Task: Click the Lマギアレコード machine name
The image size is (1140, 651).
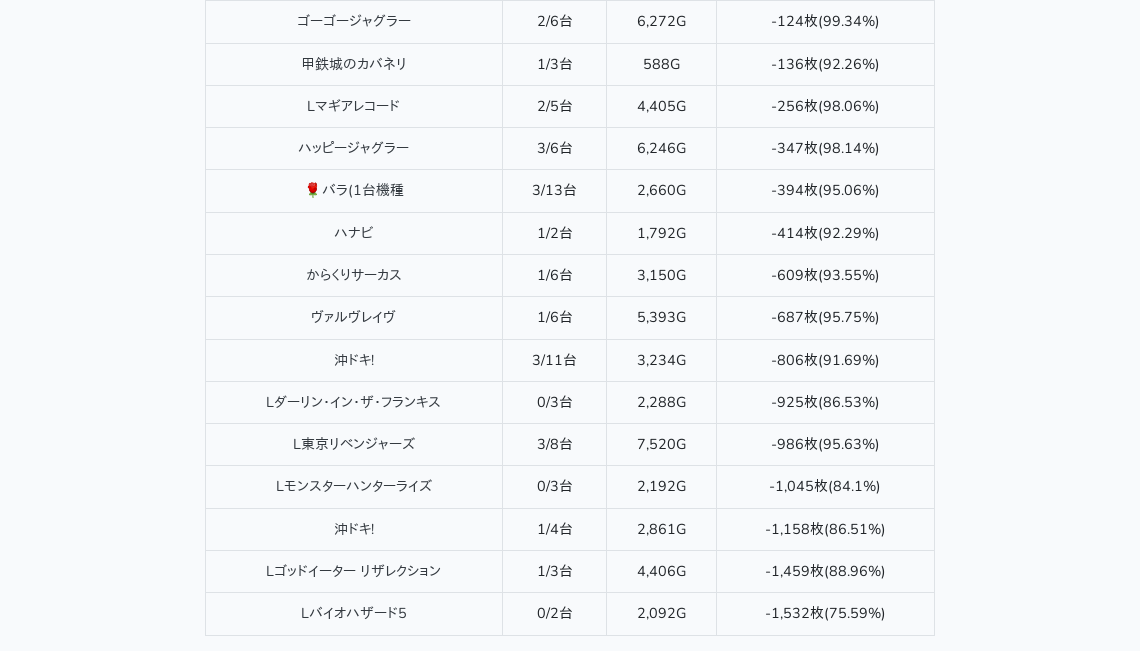Action: pyautogui.click(x=354, y=106)
